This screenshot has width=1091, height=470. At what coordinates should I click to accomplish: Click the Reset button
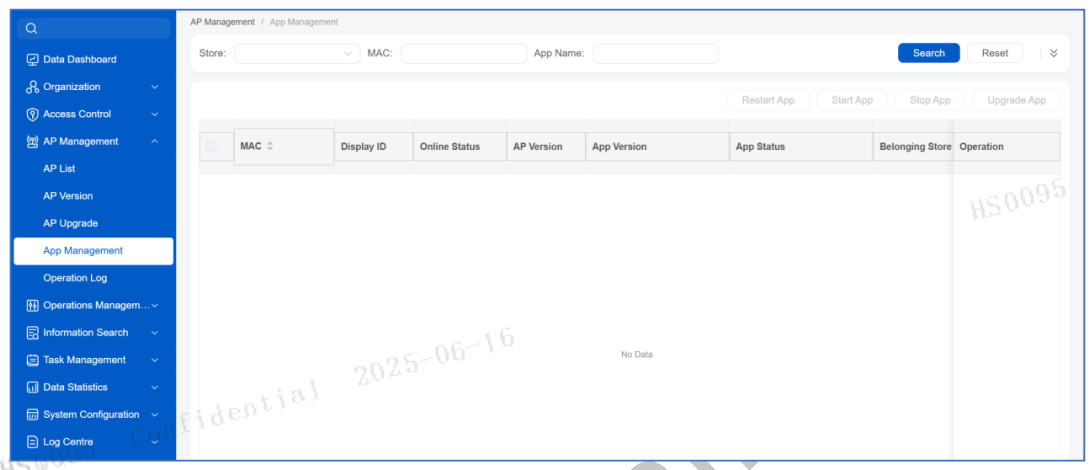pos(995,53)
